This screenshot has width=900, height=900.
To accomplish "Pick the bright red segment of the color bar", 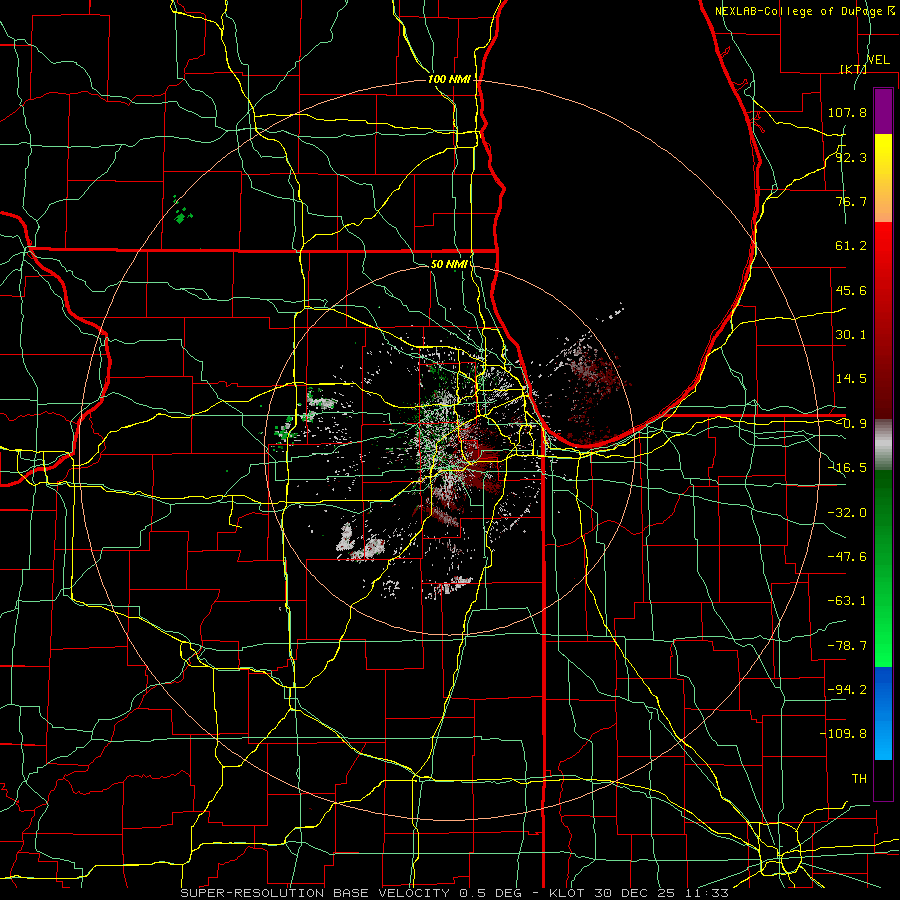I will pyautogui.click(x=883, y=321).
